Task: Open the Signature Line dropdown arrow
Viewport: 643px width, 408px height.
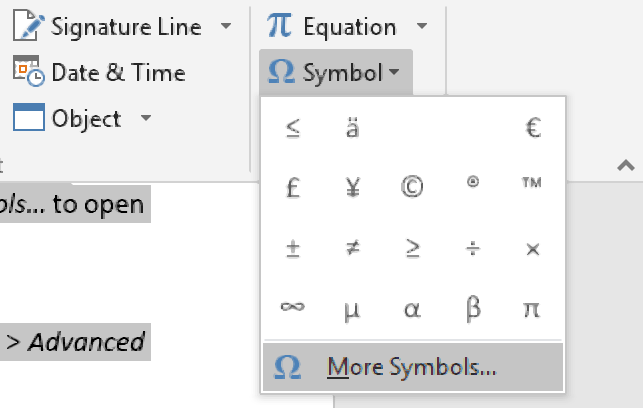Action: coord(226,26)
